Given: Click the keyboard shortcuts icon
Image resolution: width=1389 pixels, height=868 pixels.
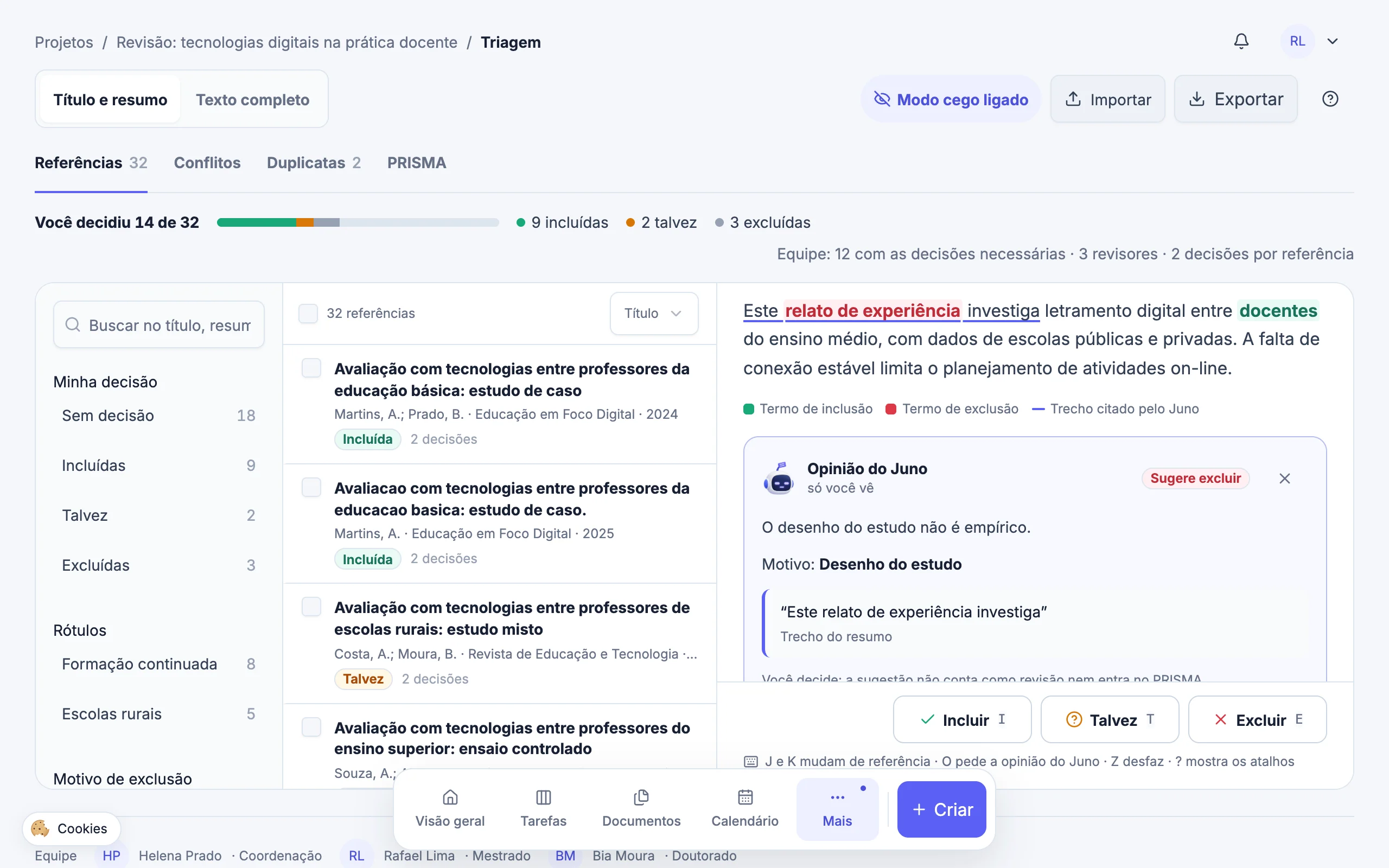Looking at the screenshot, I should click(751, 761).
